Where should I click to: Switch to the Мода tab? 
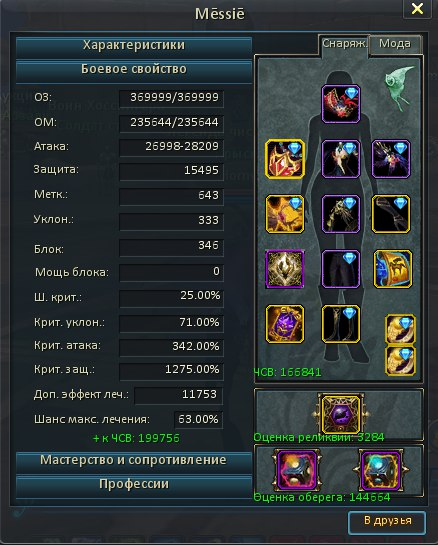pos(395,44)
